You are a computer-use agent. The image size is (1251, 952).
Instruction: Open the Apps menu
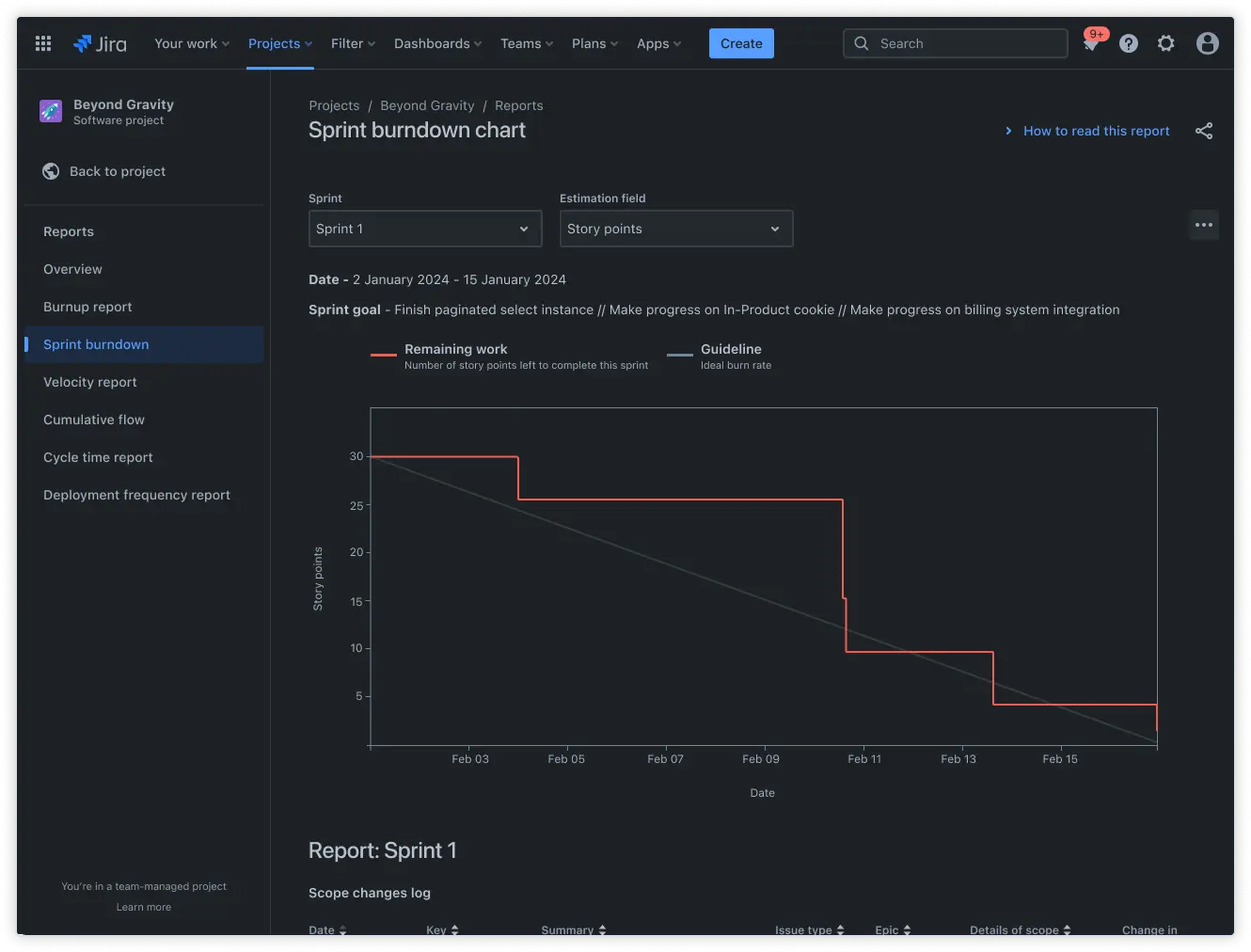click(658, 43)
